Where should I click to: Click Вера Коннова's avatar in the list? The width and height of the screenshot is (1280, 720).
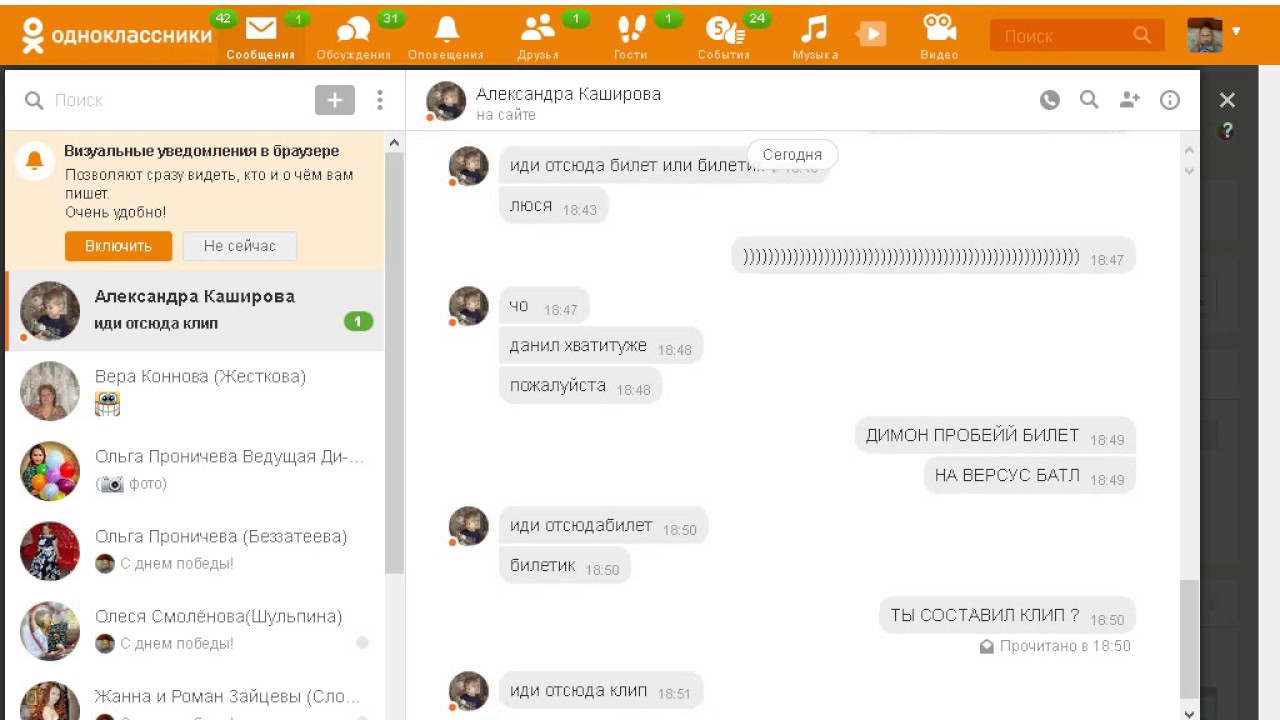[50, 391]
